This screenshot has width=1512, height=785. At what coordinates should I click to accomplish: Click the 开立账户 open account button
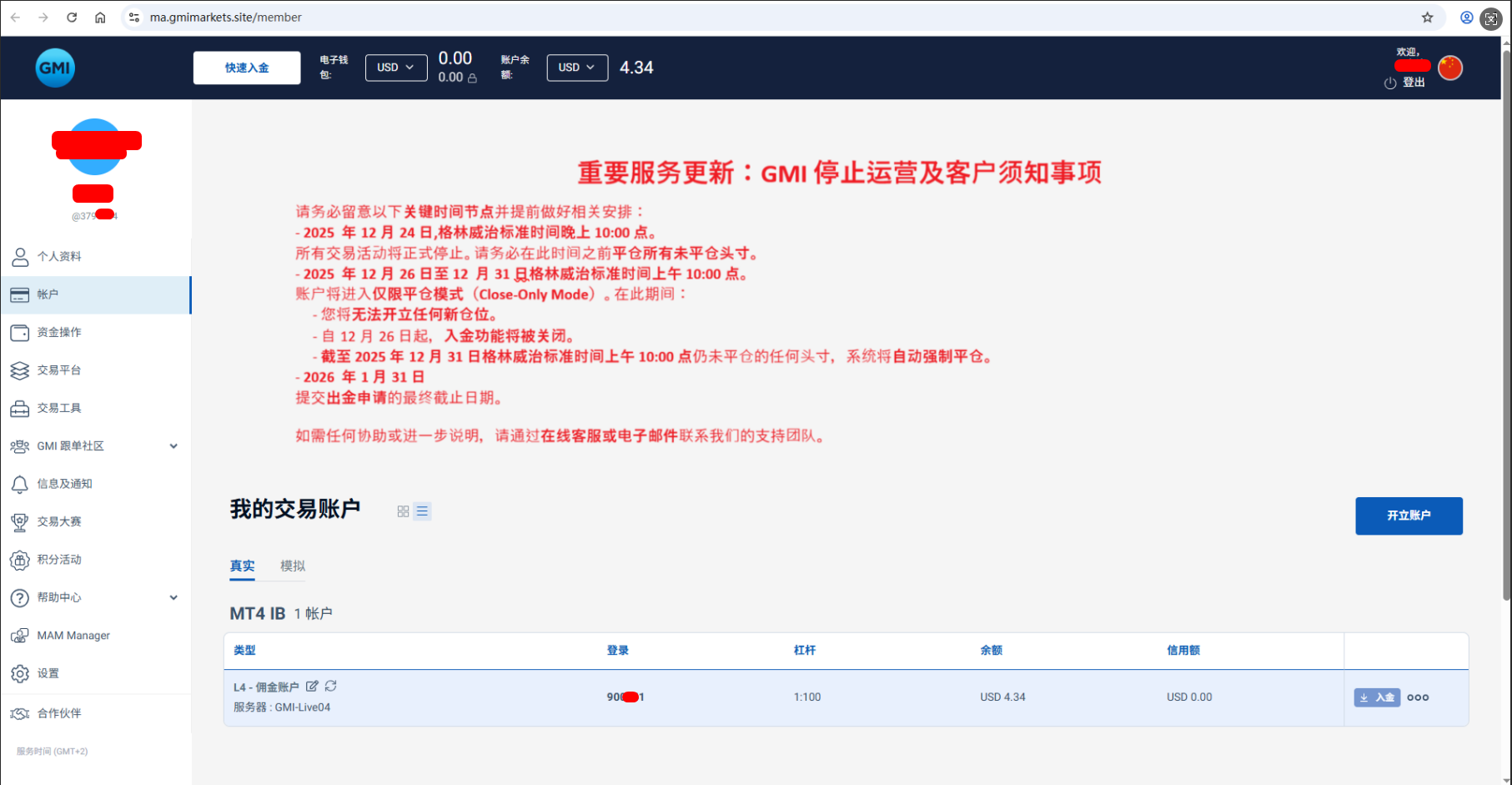(x=1409, y=516)
